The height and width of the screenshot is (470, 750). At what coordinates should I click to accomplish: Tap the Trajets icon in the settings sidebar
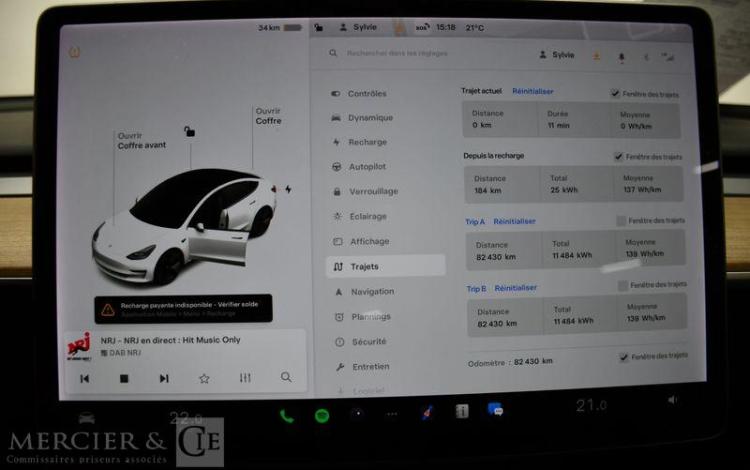pos(338,266)
